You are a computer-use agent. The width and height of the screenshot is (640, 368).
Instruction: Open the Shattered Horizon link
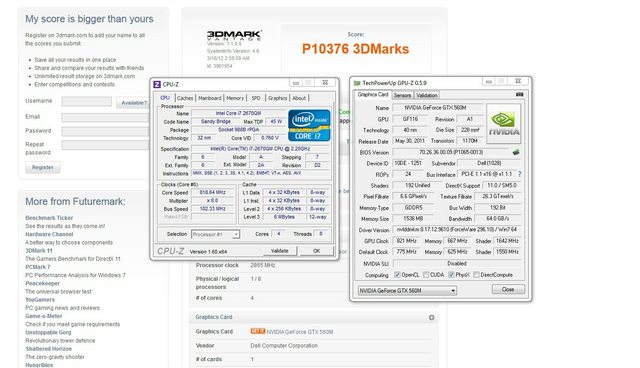click(x=49, y=348)
